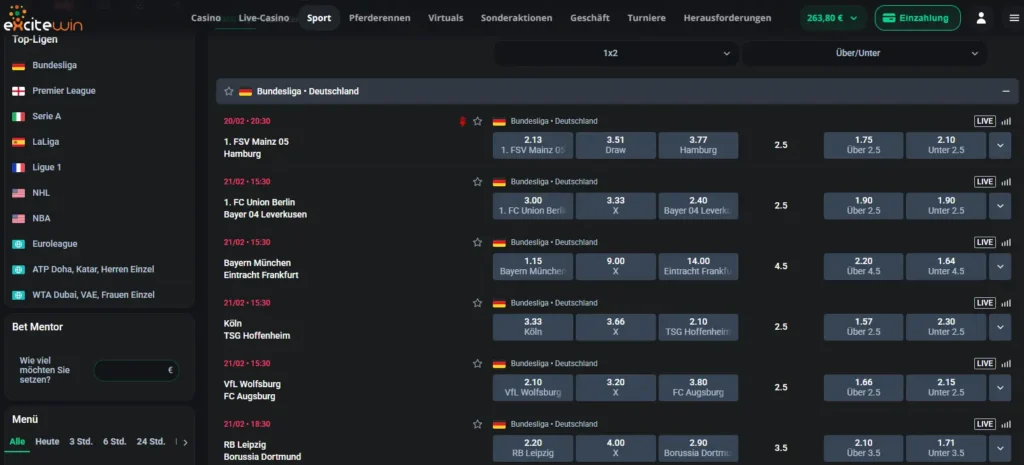
Task: Expand more markets for Mainz vs Hamburg
Action: pyautogui.click(x=1000, y=145)
